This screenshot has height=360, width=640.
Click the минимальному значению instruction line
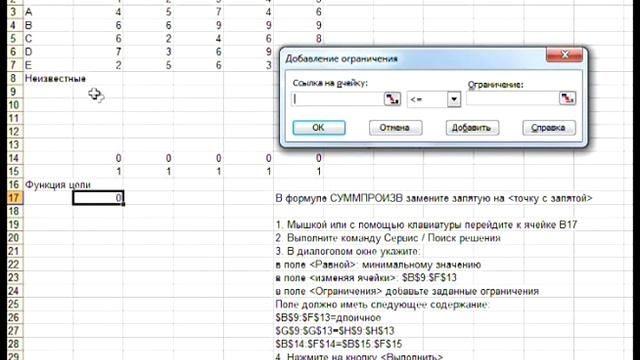click(378, 264)
